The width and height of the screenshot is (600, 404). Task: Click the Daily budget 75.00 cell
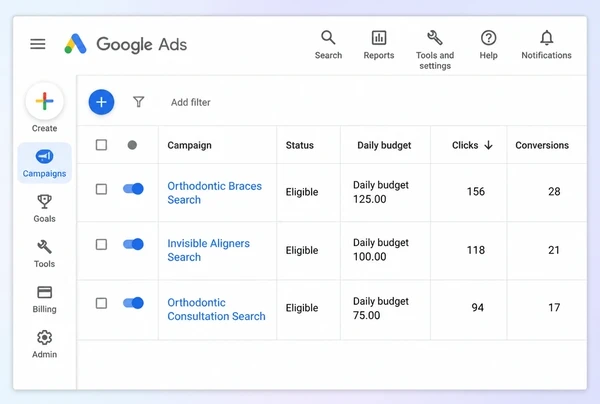(x=381, y=308)
